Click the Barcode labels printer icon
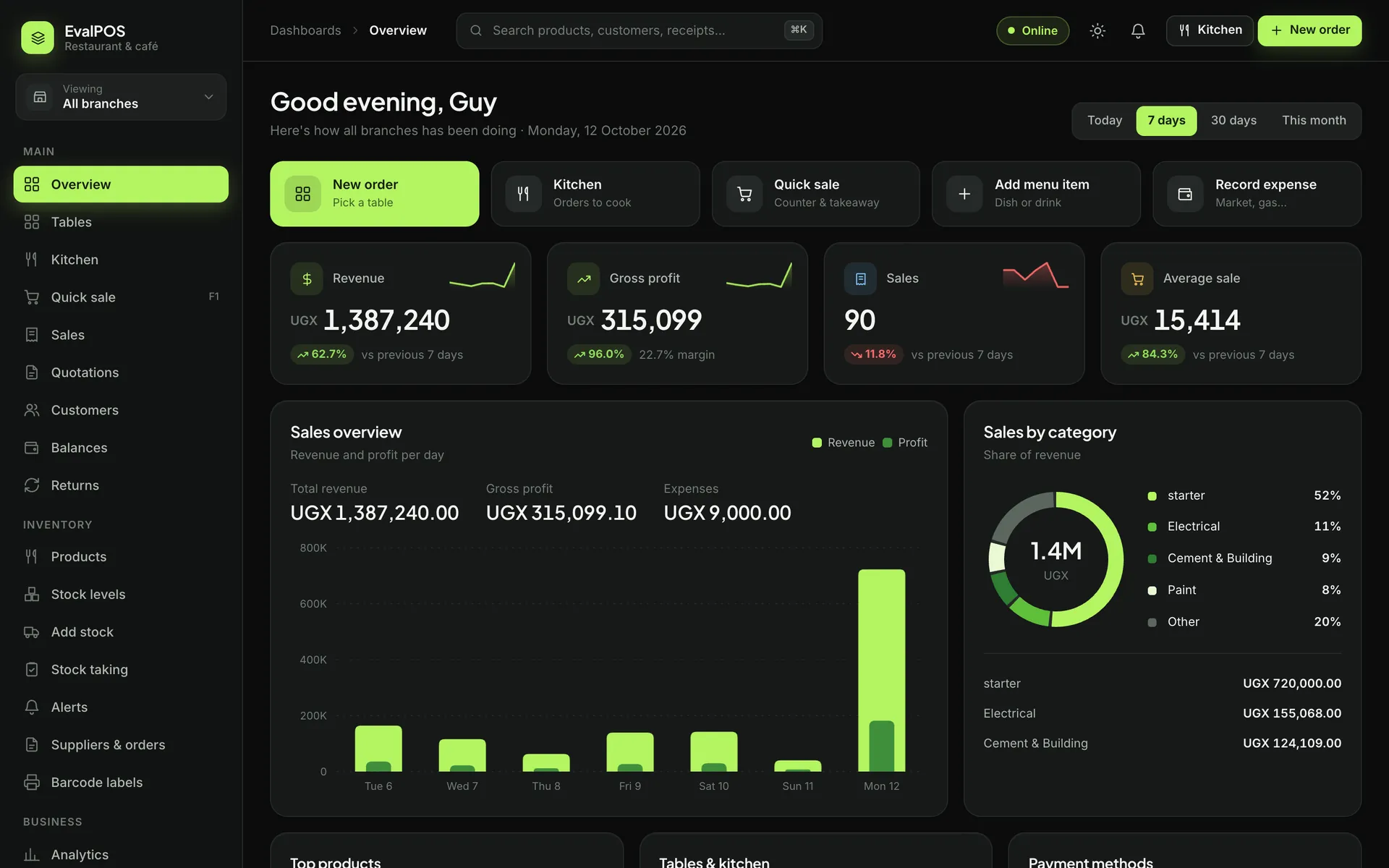This screenshot has height=868, width=1389. (32, 783)
